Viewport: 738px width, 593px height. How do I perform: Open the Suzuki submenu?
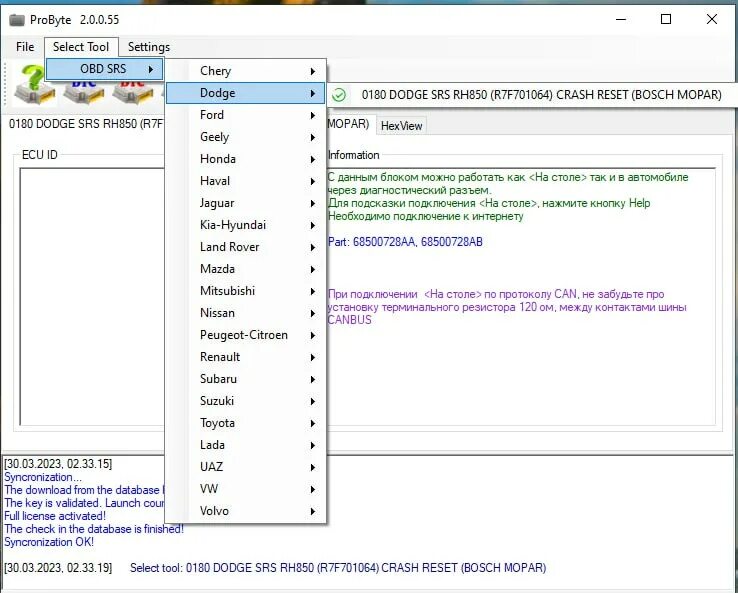[245, 401]
